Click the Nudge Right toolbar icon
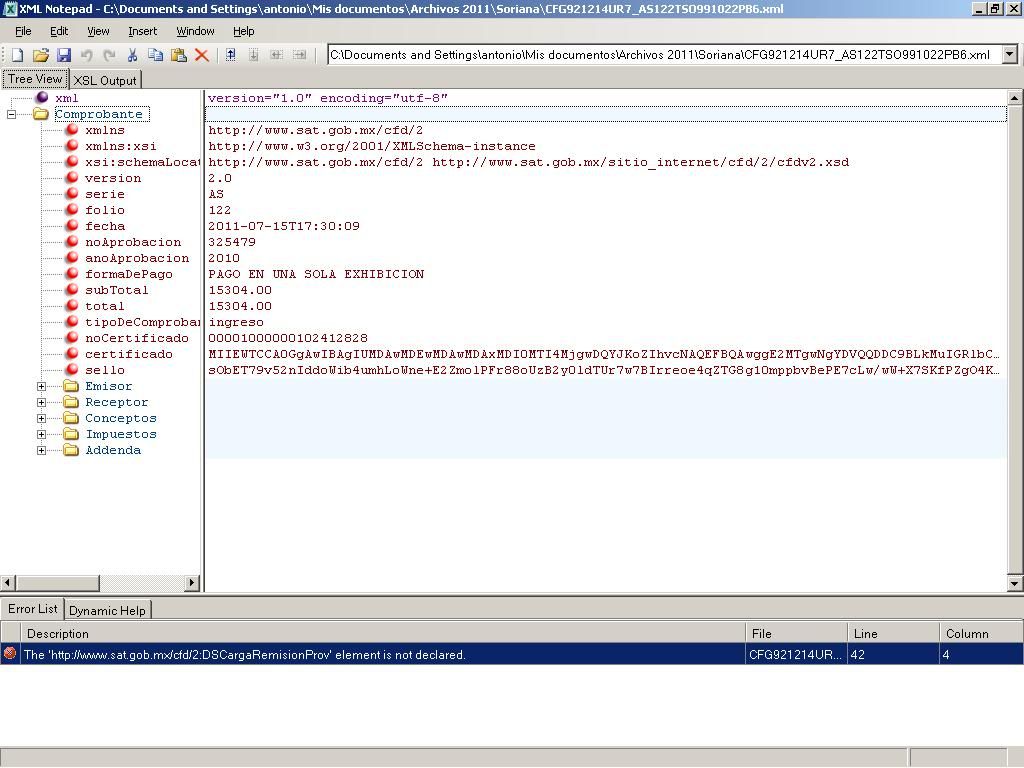Viewport: 1024px width, 768px height. (299, 55)
